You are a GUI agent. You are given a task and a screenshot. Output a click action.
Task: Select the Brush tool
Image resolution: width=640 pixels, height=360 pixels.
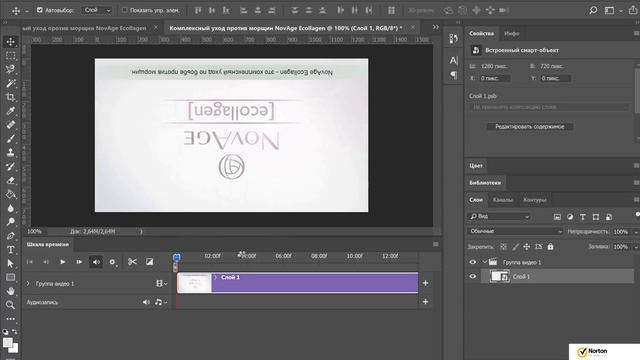point(11,139)
